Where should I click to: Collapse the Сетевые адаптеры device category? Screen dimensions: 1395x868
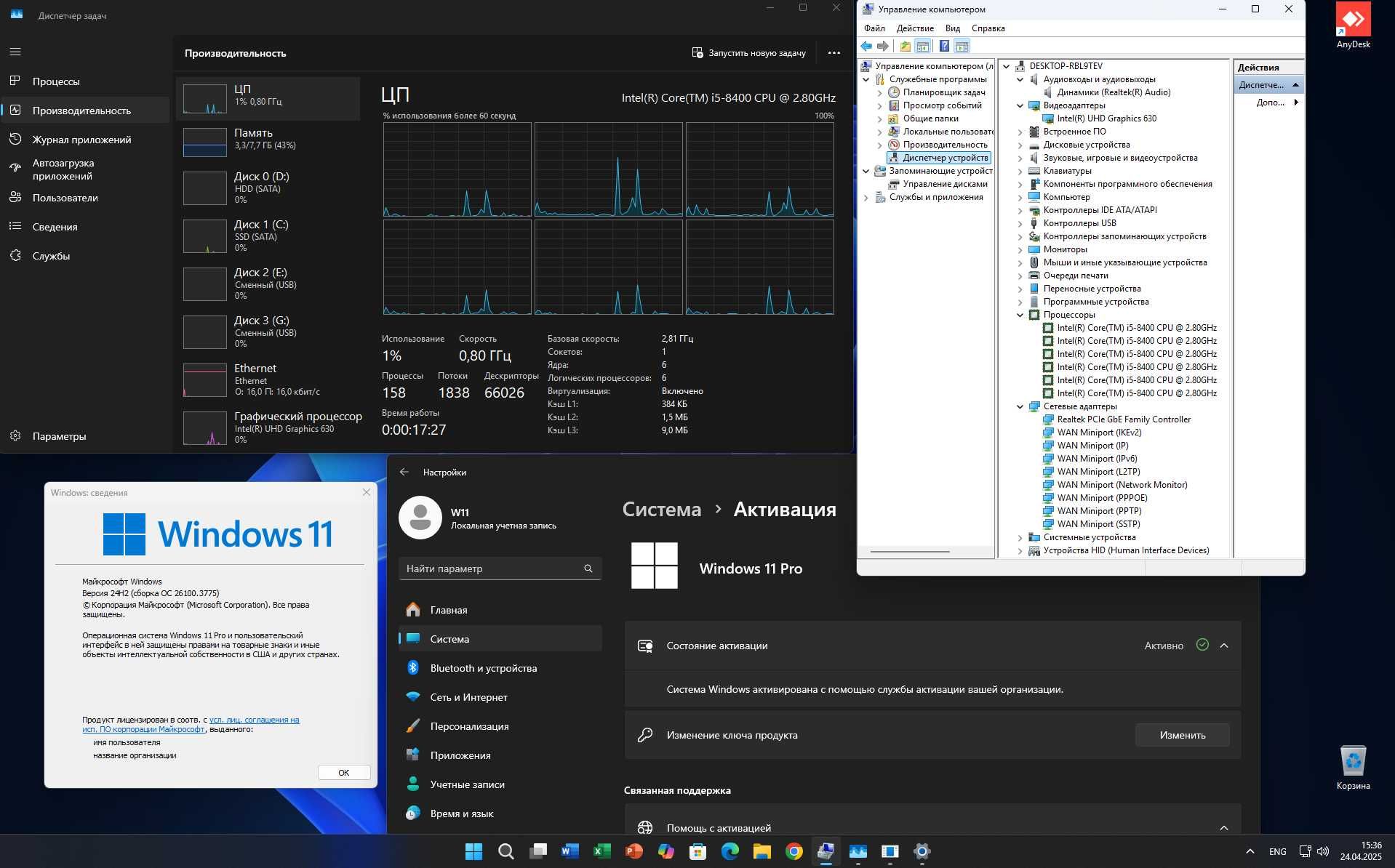[x=1020, y=406]
